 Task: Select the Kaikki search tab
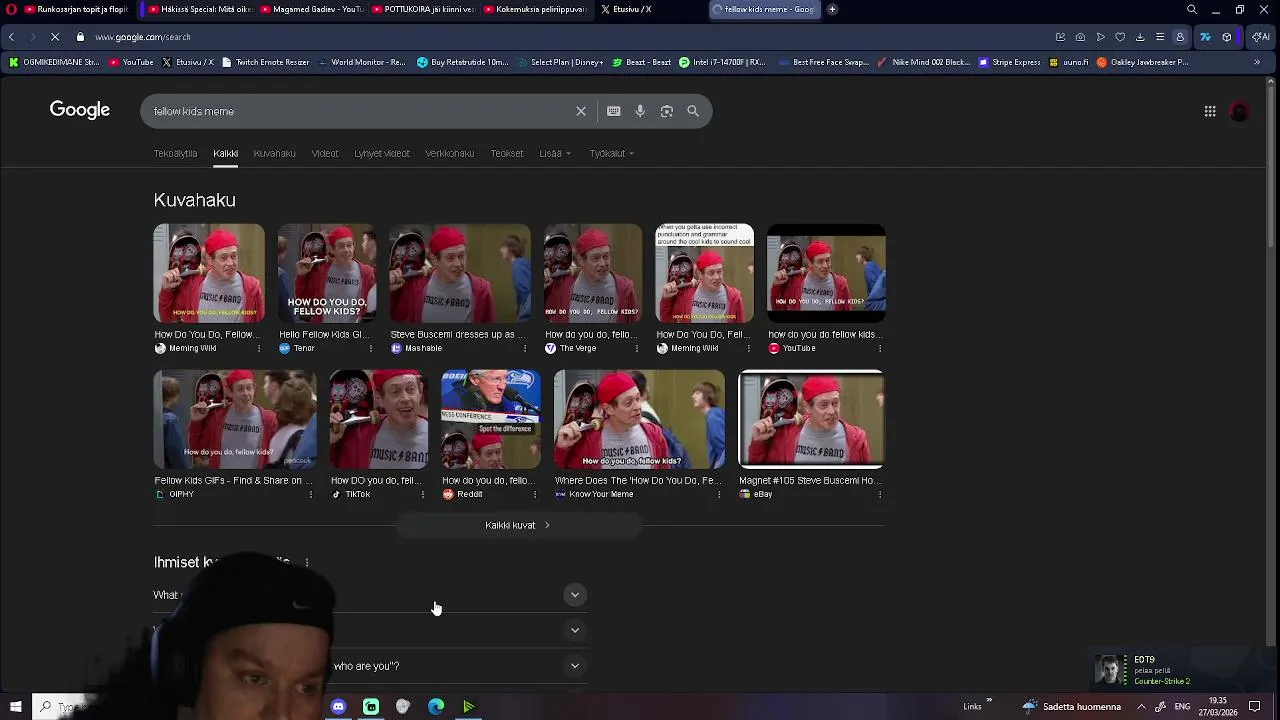[x=225, y=153]
